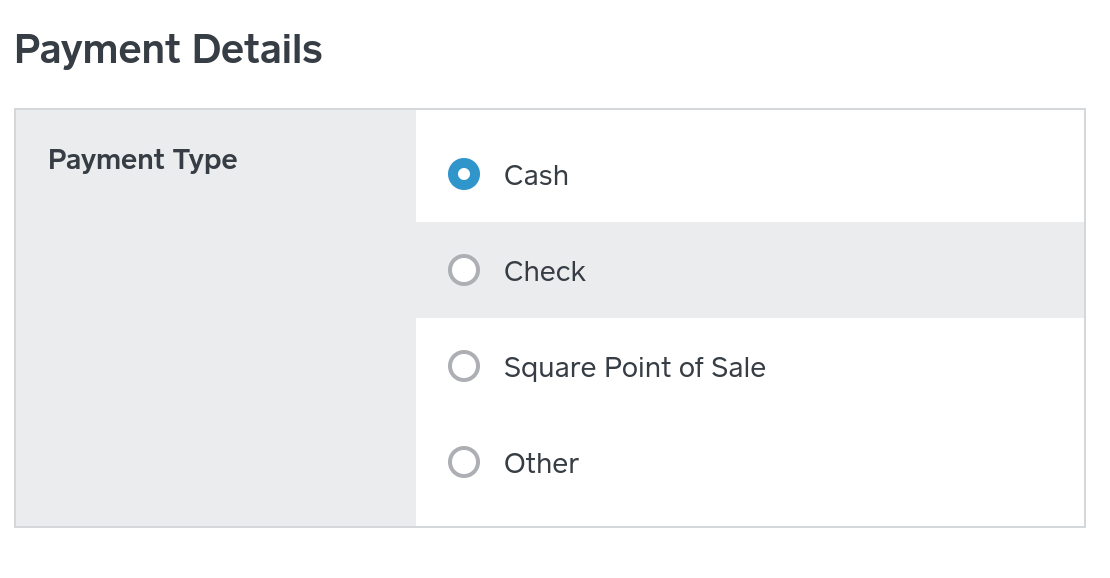Pick the Other radio button
The height and width of the screenshot is (578, 1110).
[x=464, y=462]
